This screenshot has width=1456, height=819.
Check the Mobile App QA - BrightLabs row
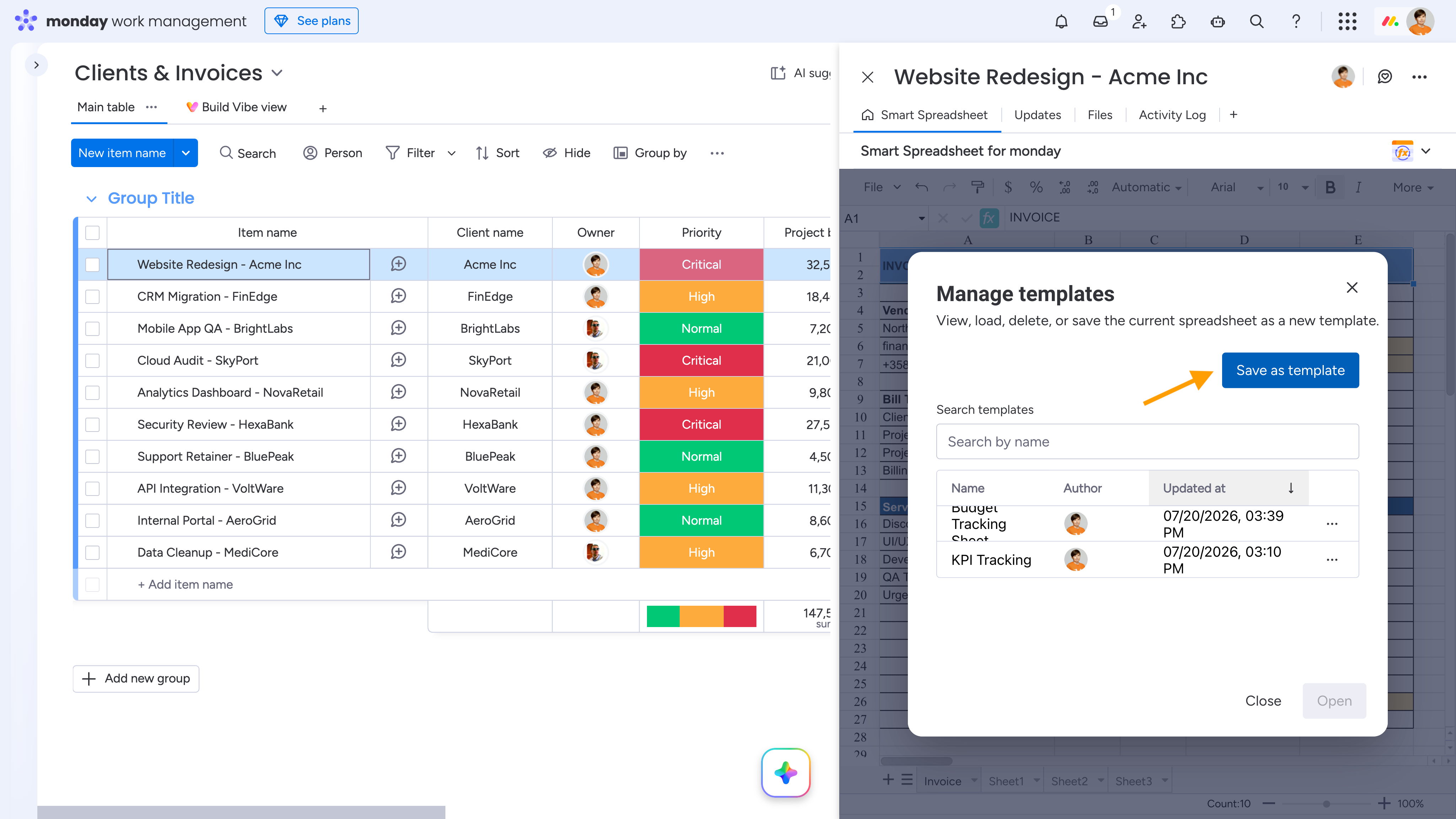tap(92, 328)
